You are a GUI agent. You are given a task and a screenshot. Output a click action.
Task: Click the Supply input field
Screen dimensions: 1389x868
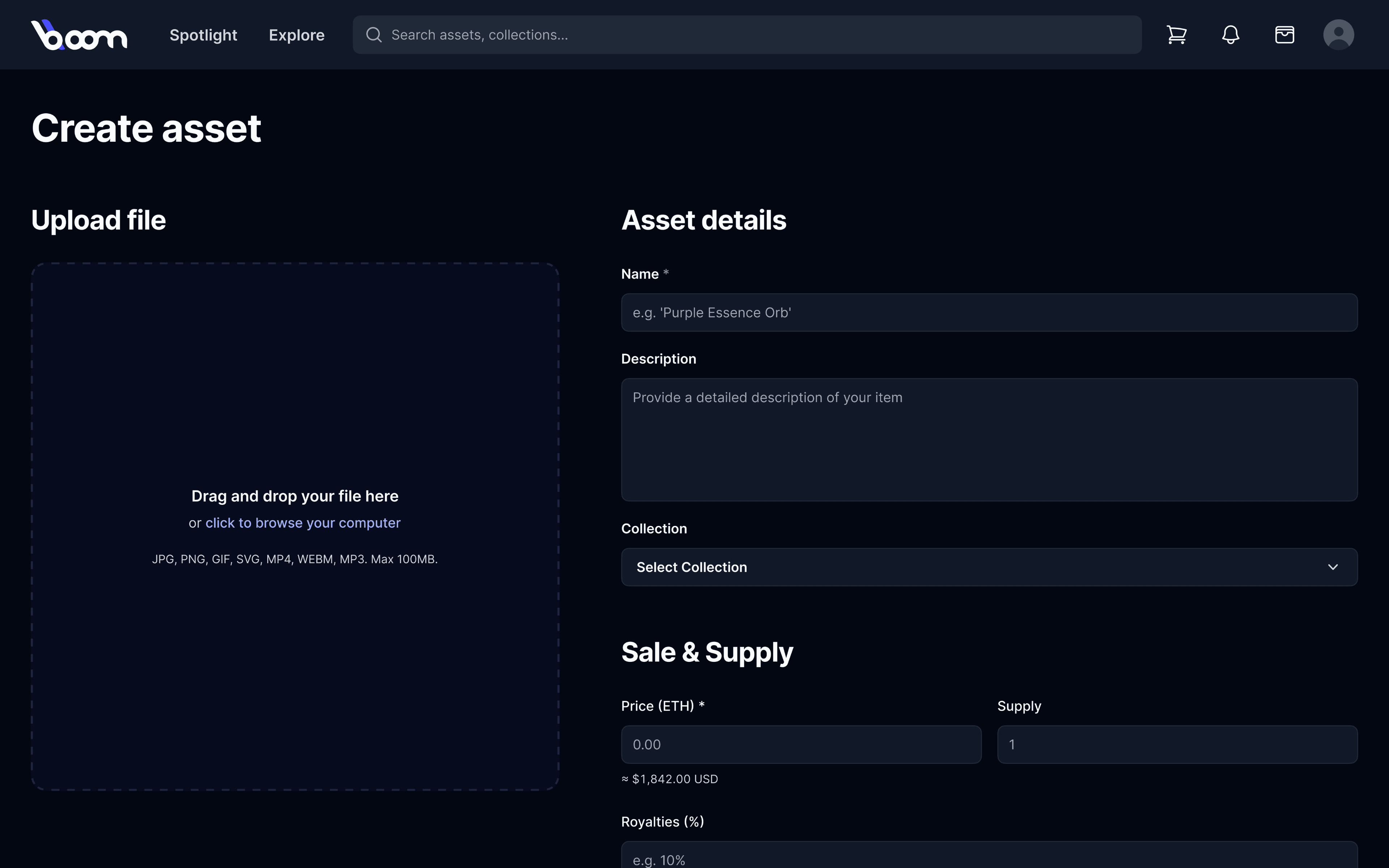[x=1177, y=745]
